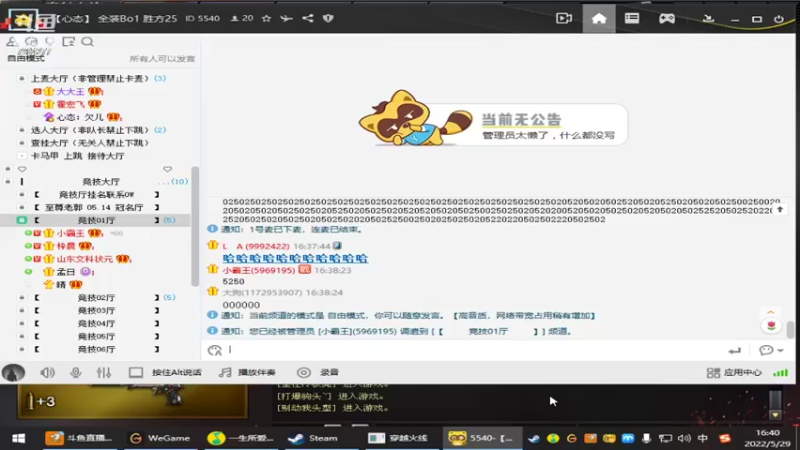Click the star favorite channel icon
The width and height of the screenshot is (800, 450).
[266, 18]
